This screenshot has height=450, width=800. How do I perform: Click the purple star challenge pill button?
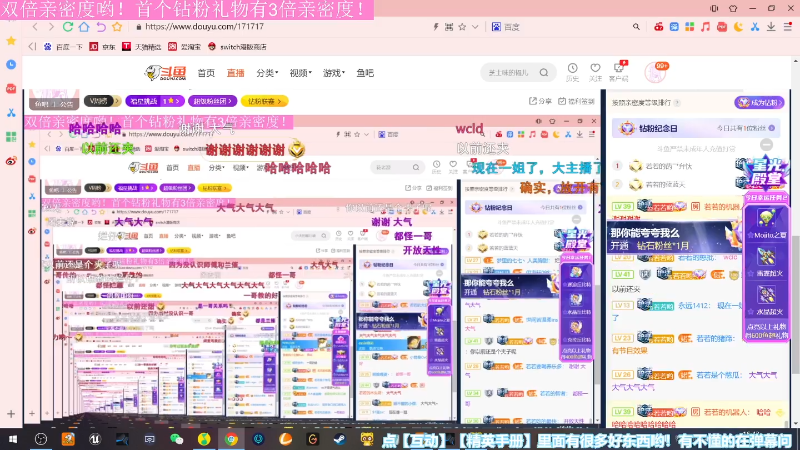pyautogui.click(x=155, y=101)
